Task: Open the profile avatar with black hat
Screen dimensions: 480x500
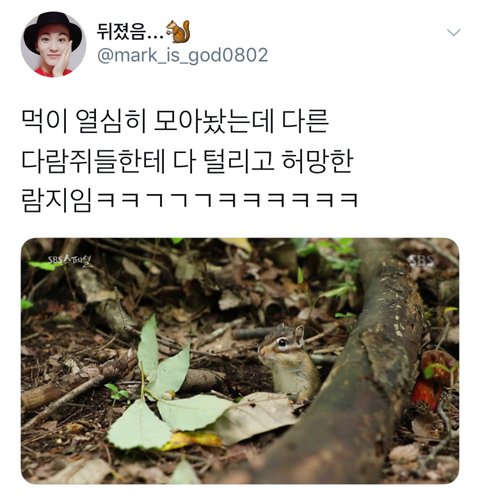Action: (53, 44)
